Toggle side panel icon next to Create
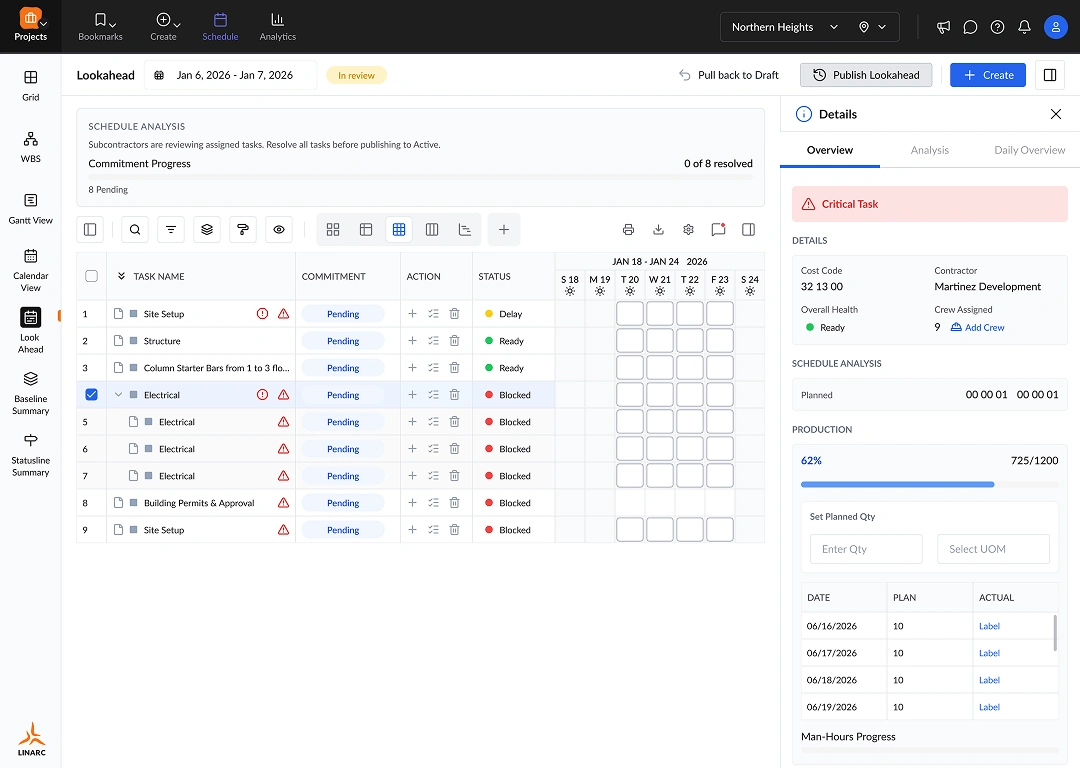The image size is (1080, 768). [1050, 75]
